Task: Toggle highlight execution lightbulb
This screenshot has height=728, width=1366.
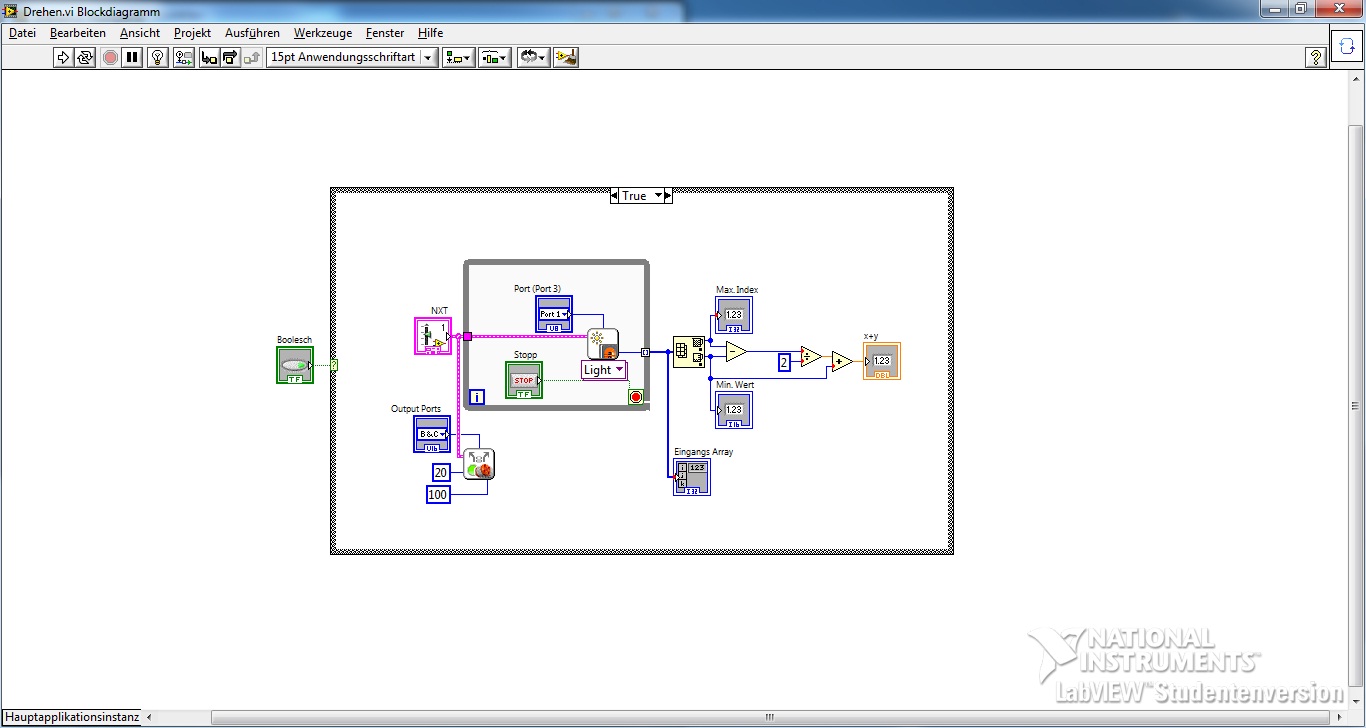Action: pyautogui.click(x=157, y=57)
